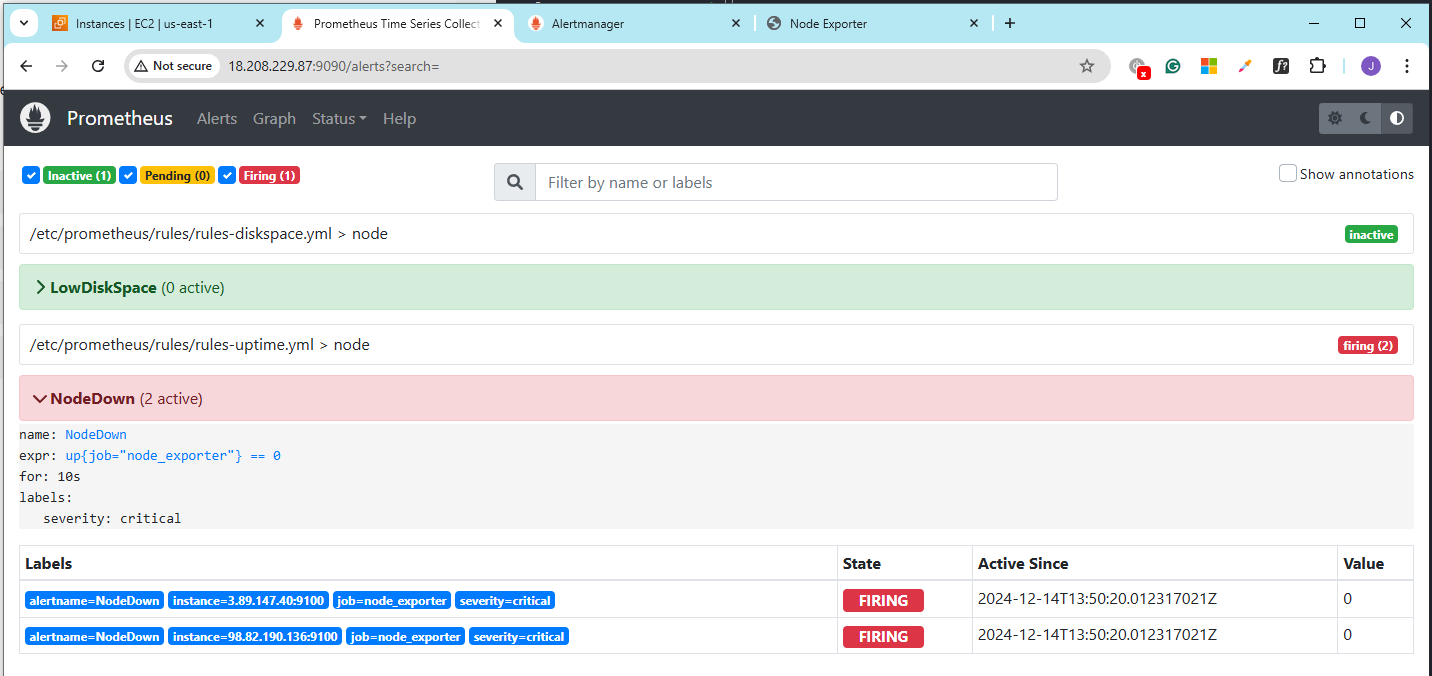
Task: Toggle the yellow Pending (0) filter badge
Action: (177, 175)
